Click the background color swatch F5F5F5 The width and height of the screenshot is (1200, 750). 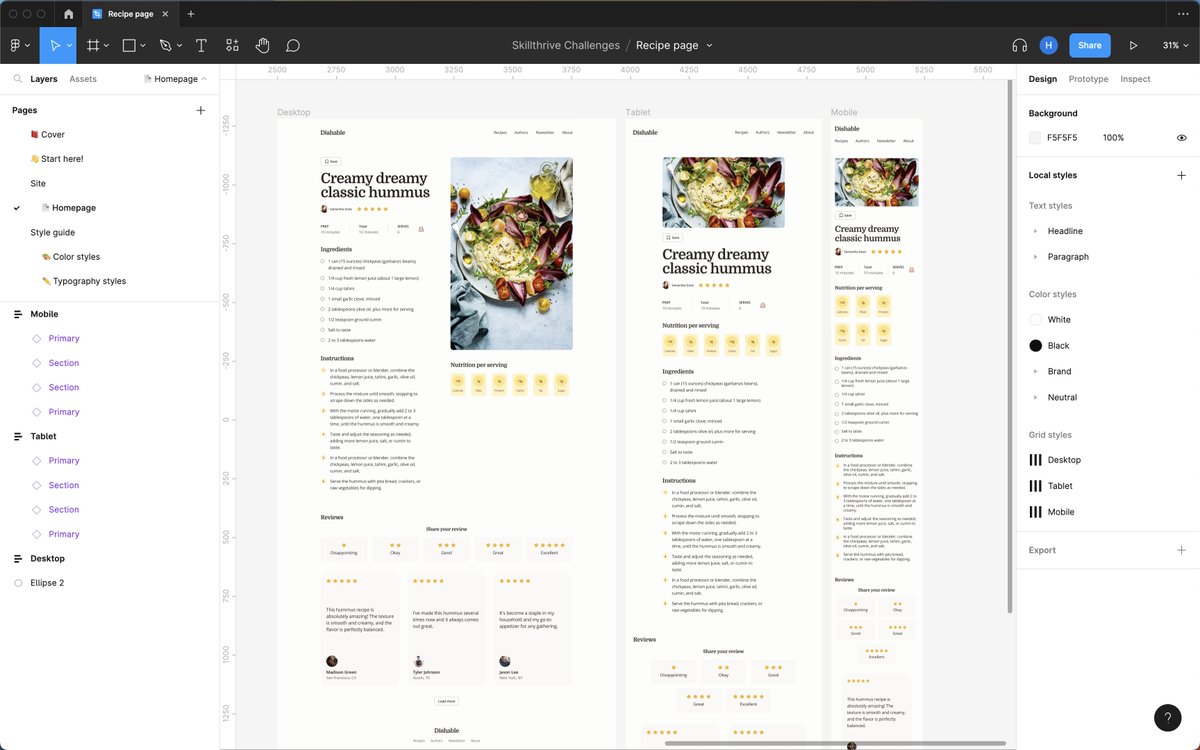[x=1035, y=138]
